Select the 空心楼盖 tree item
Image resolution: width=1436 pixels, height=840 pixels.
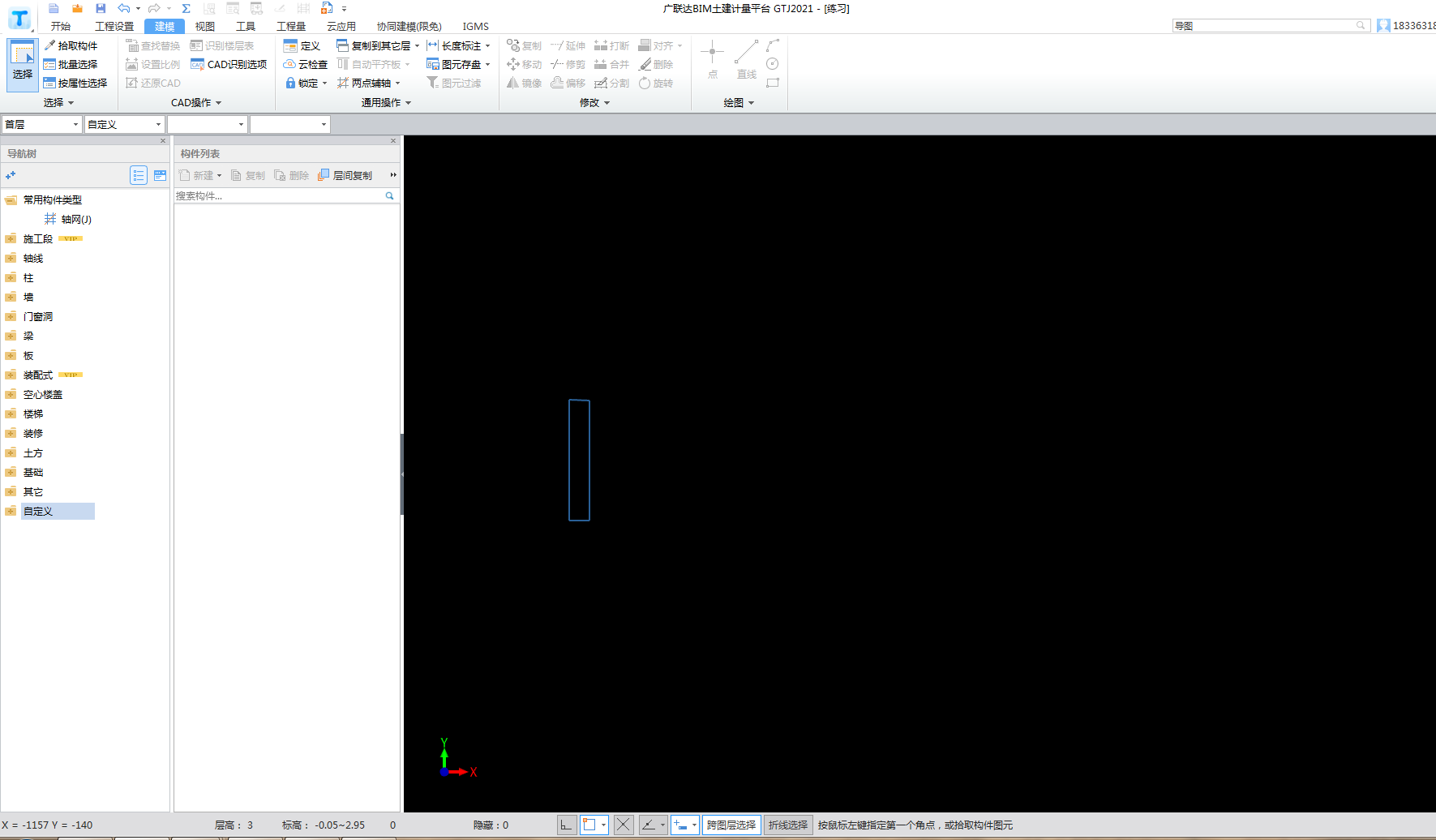tap(43, 394)
